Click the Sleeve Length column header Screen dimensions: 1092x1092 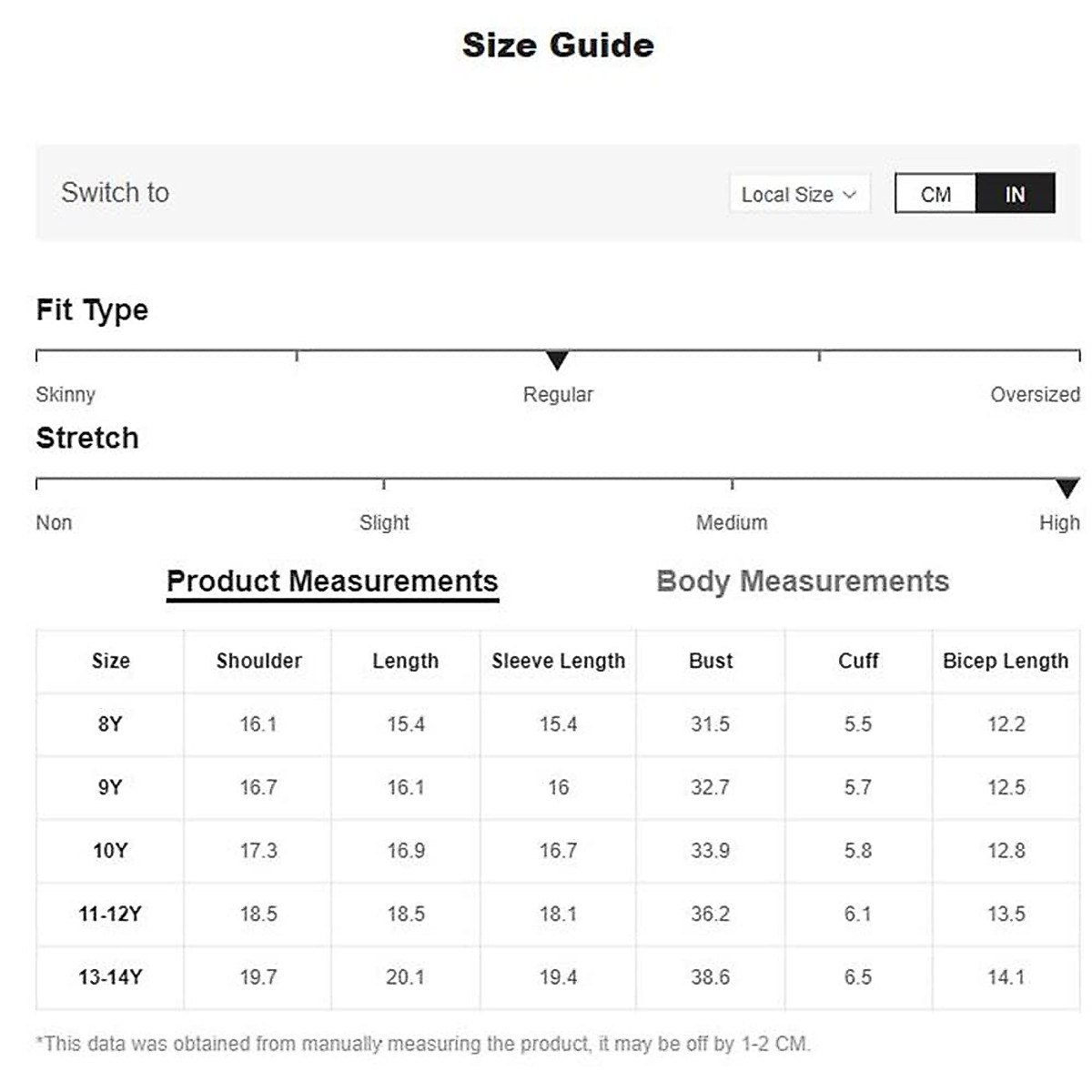(x=558, y=661)
